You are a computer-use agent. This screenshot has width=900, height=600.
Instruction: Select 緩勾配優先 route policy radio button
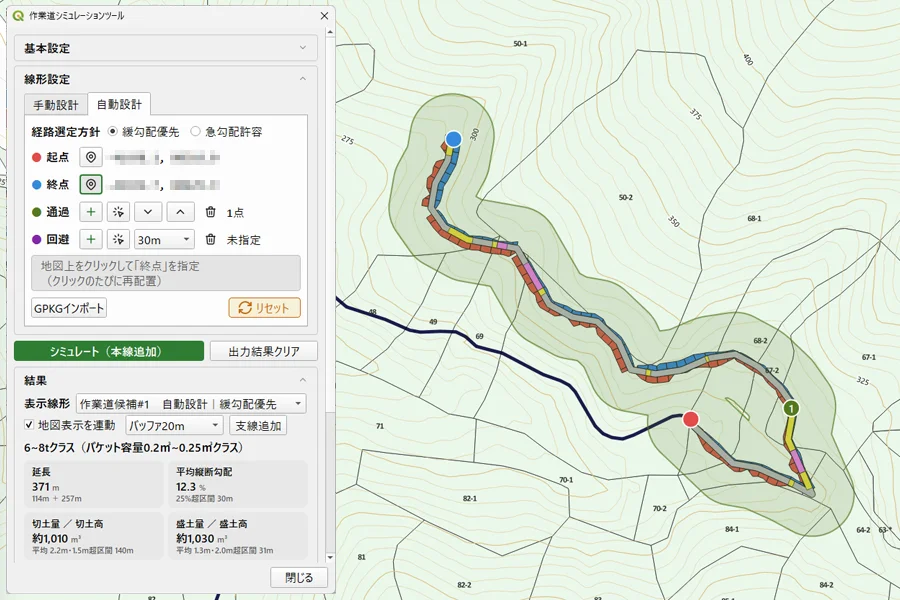point(112,131)
